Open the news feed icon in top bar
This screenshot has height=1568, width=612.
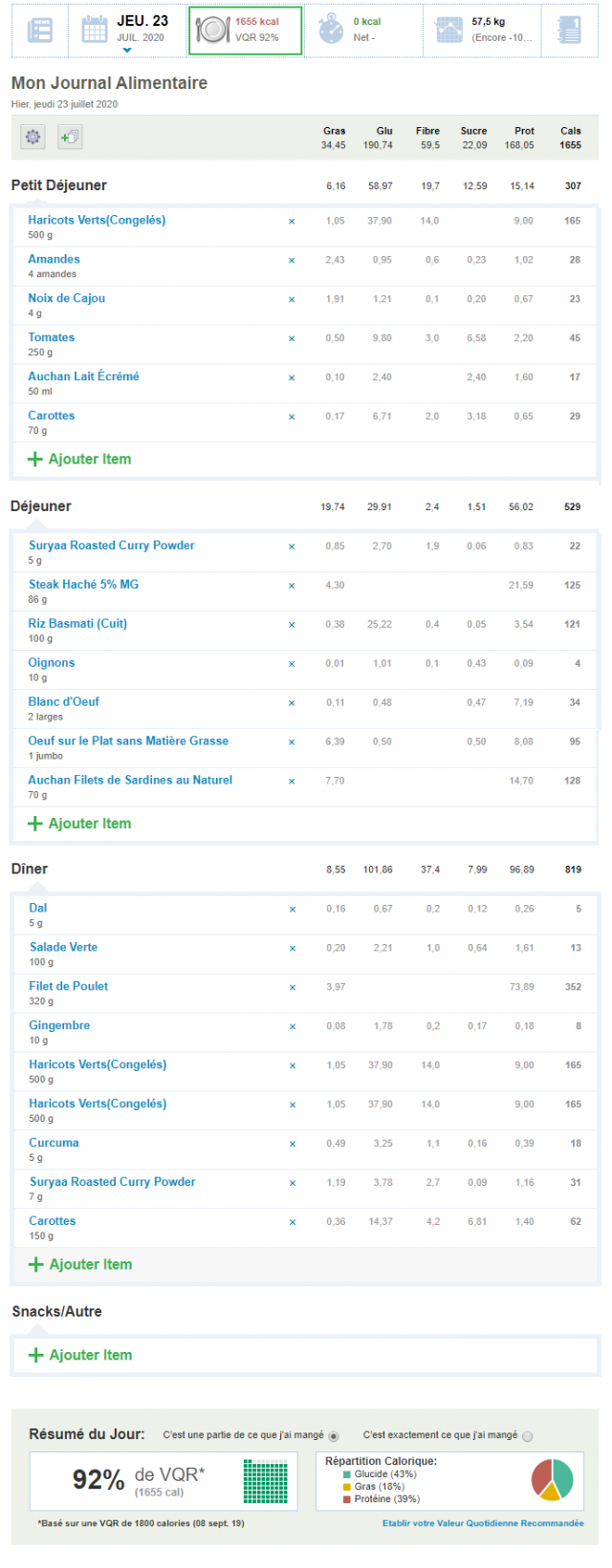(x=40, y=31)
